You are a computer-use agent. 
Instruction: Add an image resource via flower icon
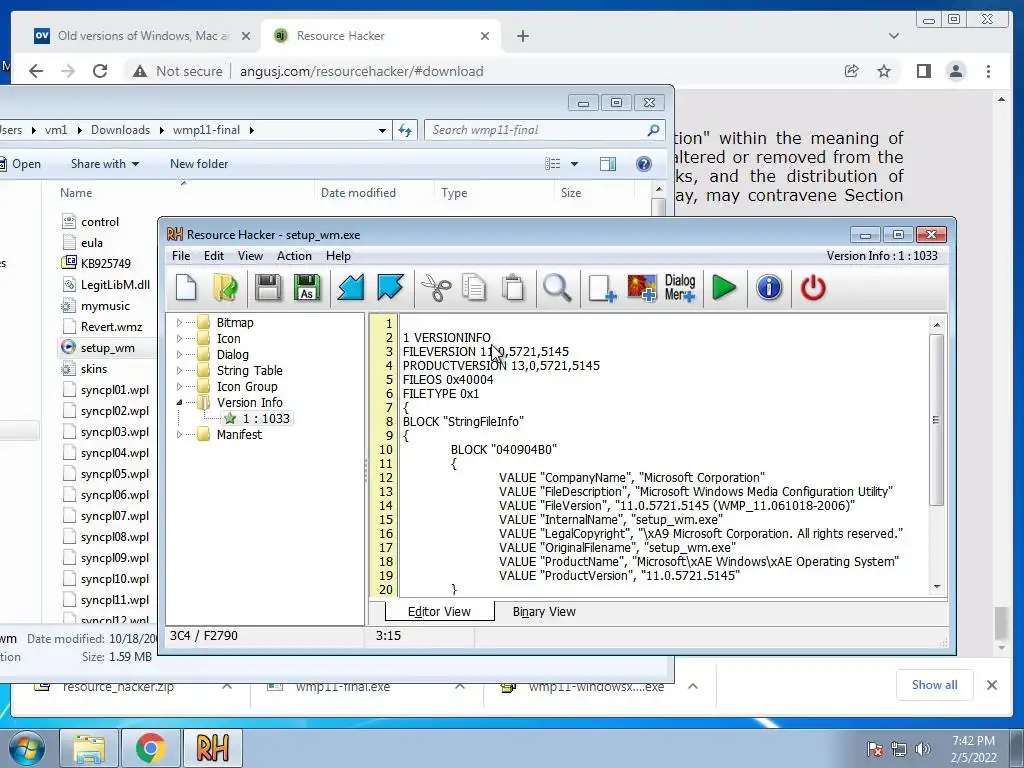coord(641,288)
